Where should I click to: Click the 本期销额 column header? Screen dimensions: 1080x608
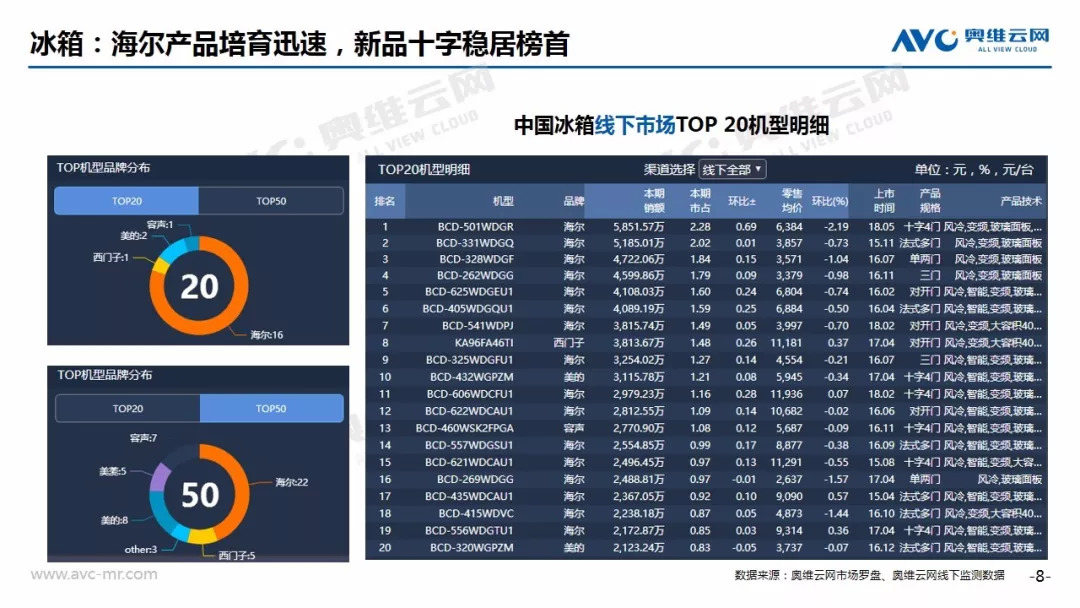[x=654, y=201]
